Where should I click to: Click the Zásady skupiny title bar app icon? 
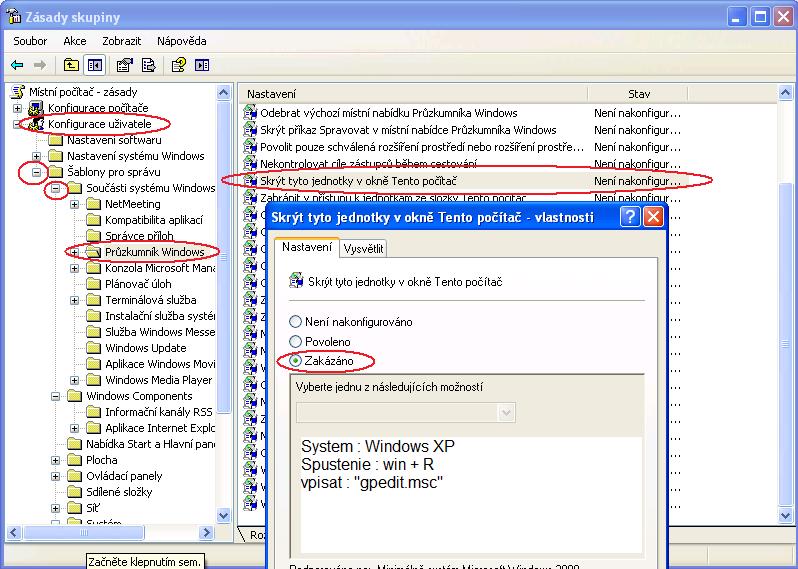tap(14, 17)
